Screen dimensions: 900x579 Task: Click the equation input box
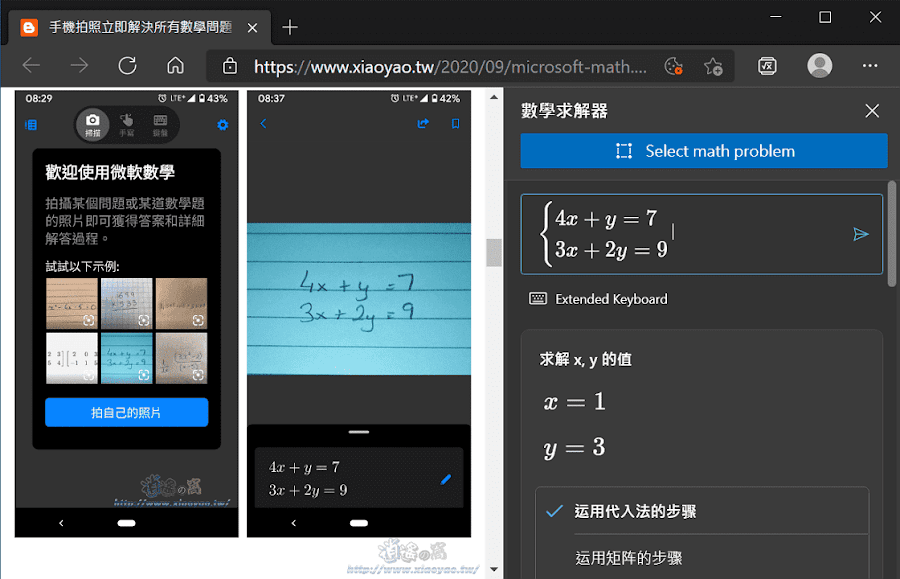pyautogui.click(x=701, y=234)
